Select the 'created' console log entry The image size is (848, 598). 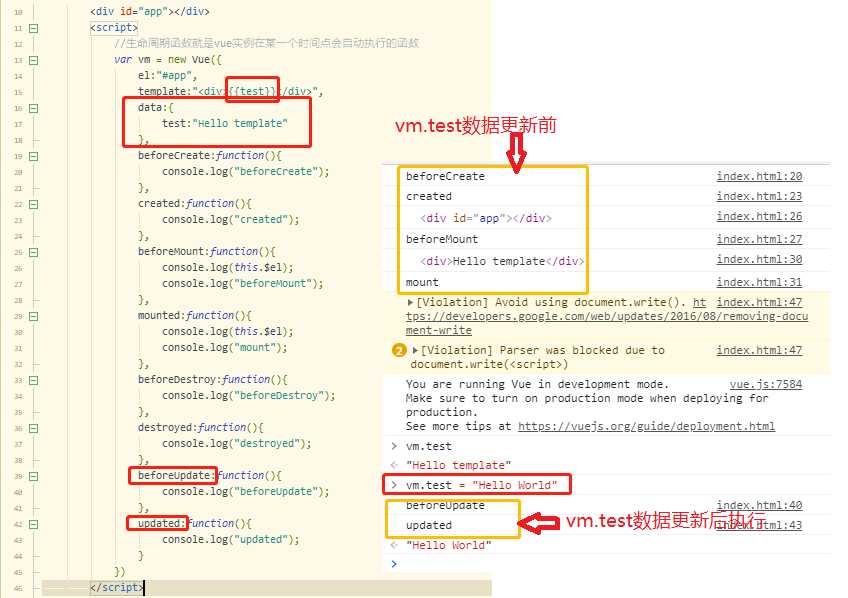[429, 196]
